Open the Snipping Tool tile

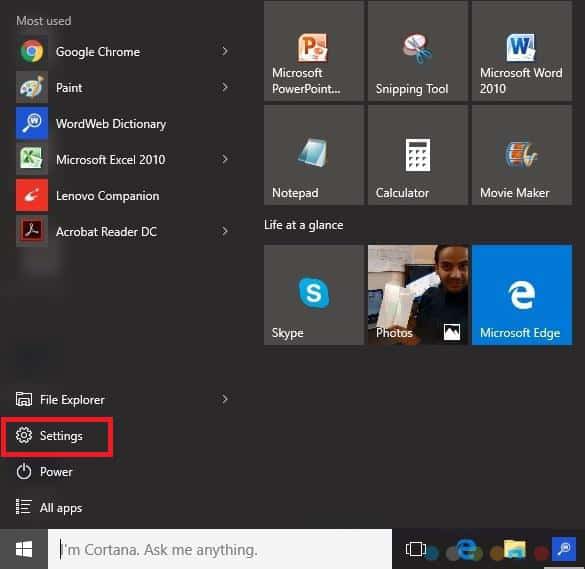417,51
